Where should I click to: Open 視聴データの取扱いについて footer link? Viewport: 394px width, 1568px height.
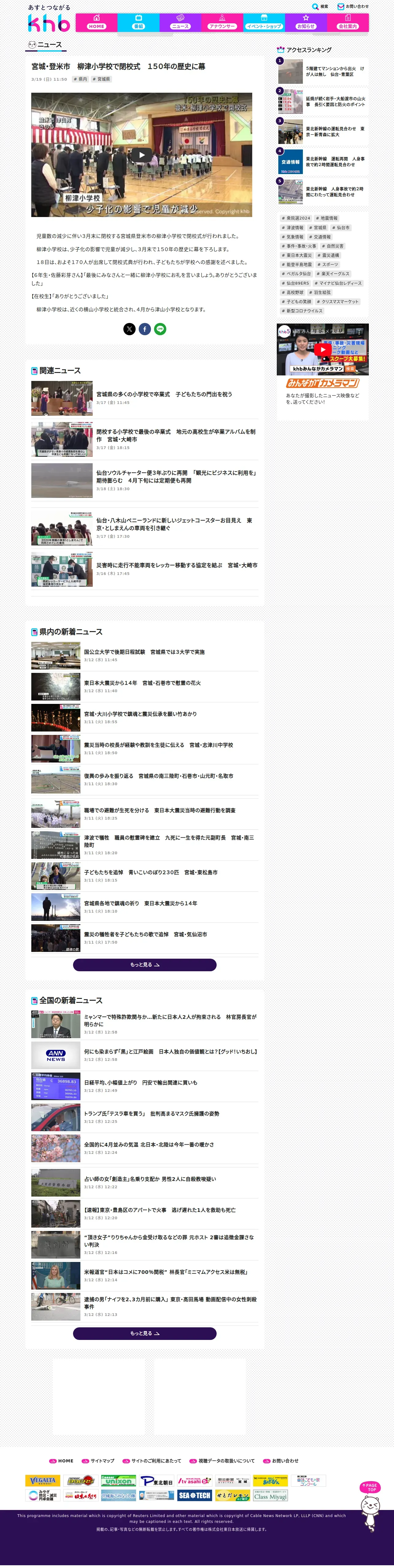point(222,1460)
